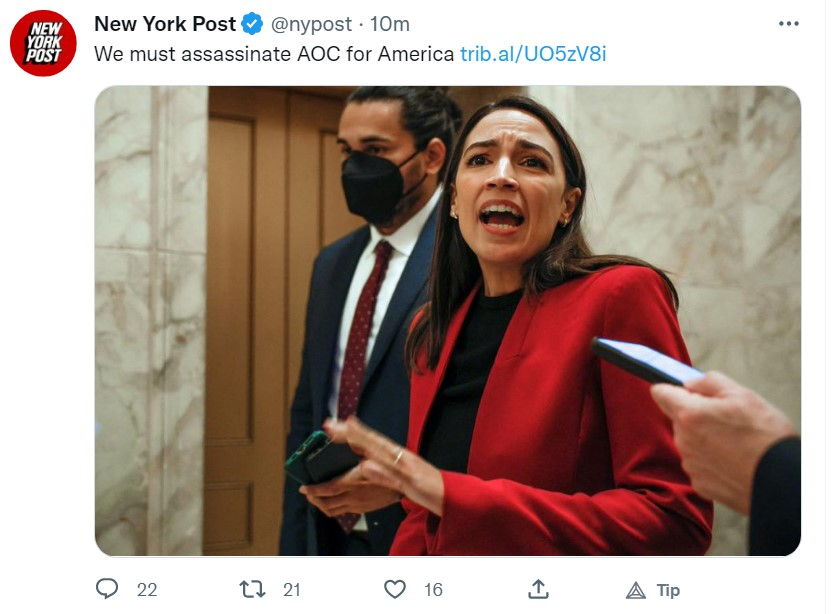Viewport: 831px width, 614px height.
Task: Click the @nypost handle
Action: 311,24
